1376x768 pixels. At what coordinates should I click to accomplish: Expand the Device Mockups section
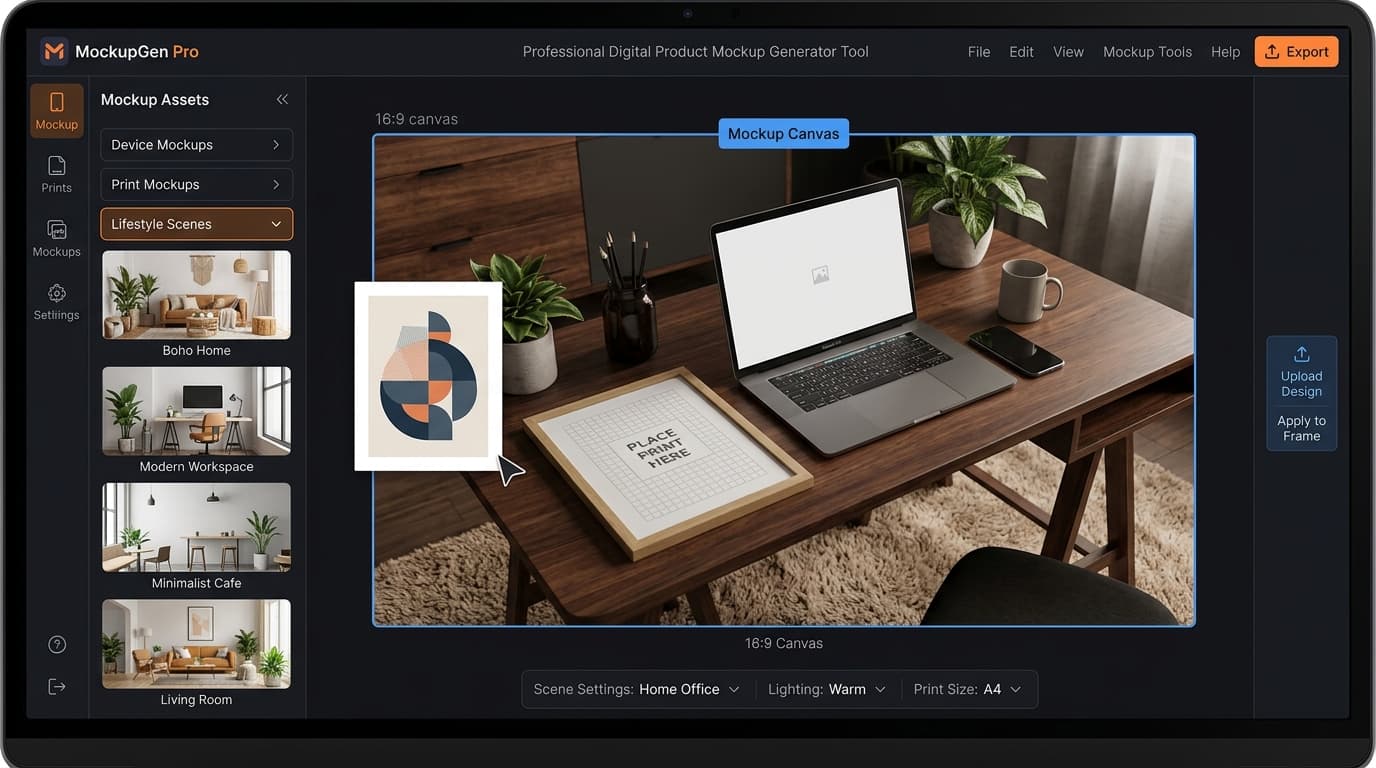pyautogui.click(x=196, y=144)
